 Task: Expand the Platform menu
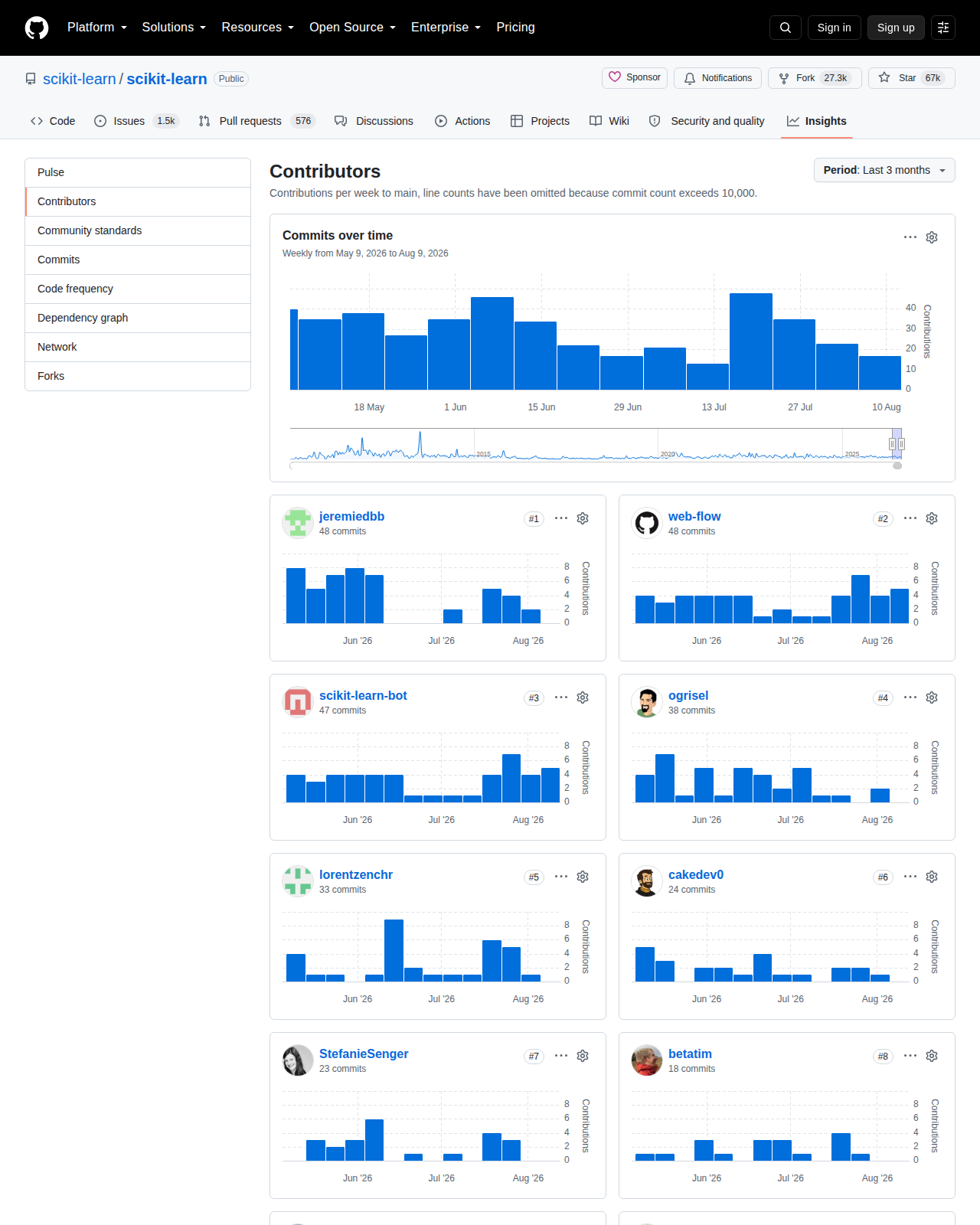pyautogui.click(x=97, y=28)
